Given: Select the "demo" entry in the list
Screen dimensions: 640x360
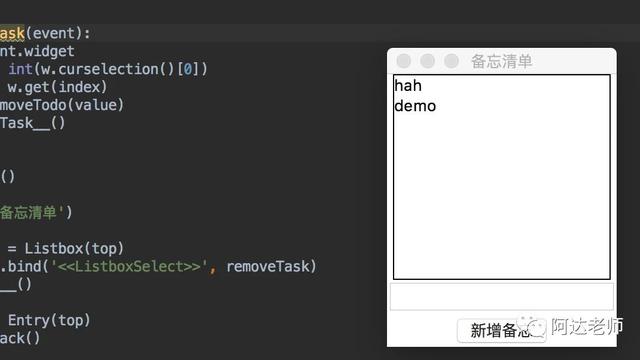Looking at the screenshot, I should pyautogui.click(x=415, y=106).
